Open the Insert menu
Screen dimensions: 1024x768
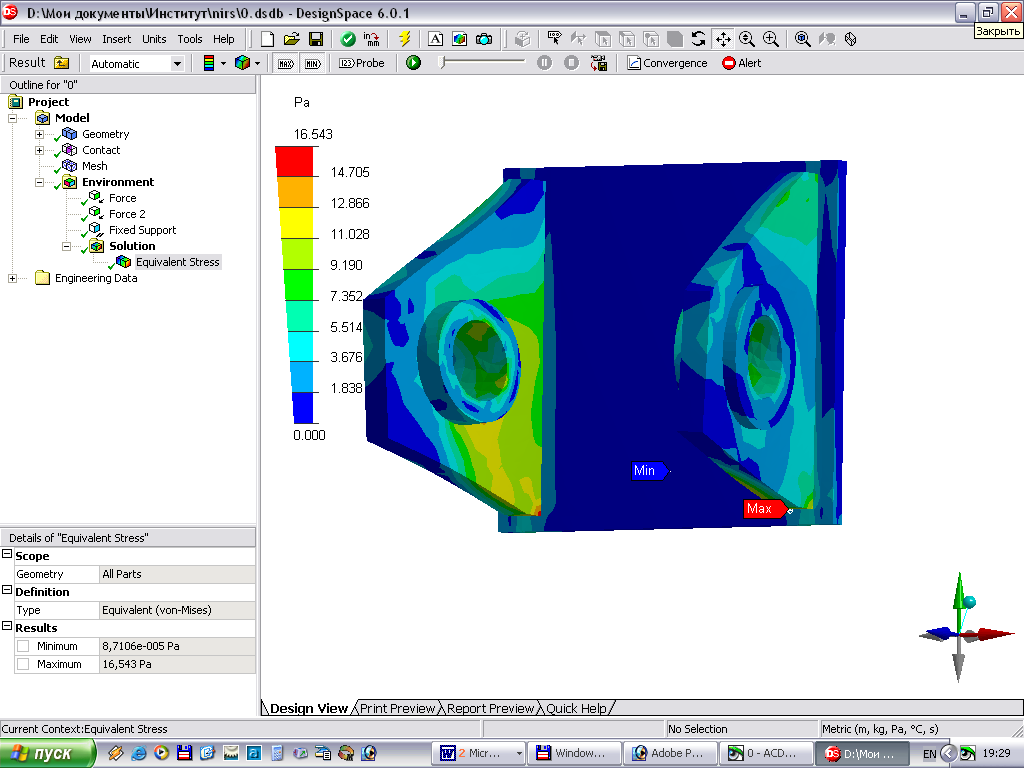tap(116, 39)
